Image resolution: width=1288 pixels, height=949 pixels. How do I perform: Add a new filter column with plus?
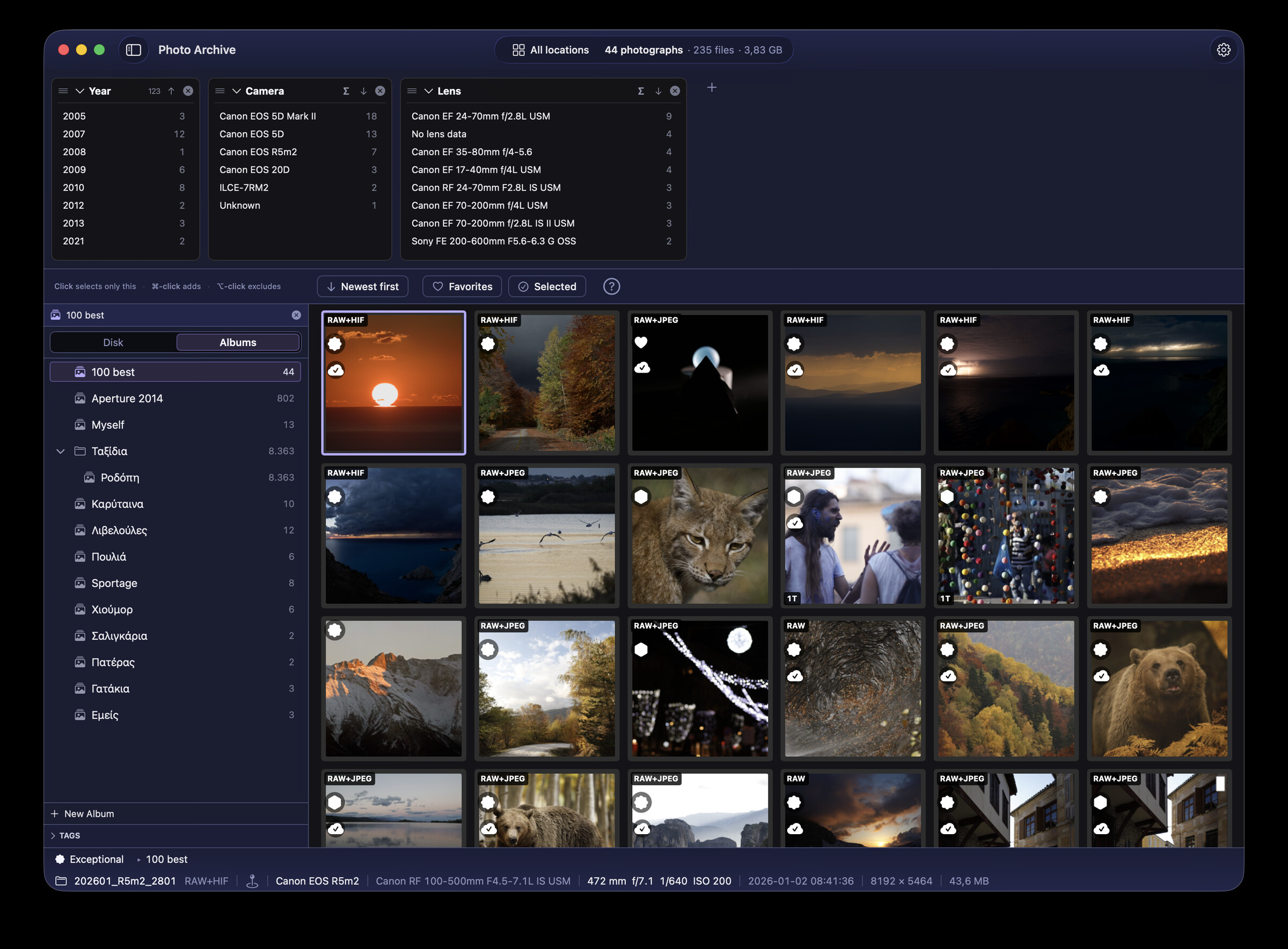(x=712, y=87)
